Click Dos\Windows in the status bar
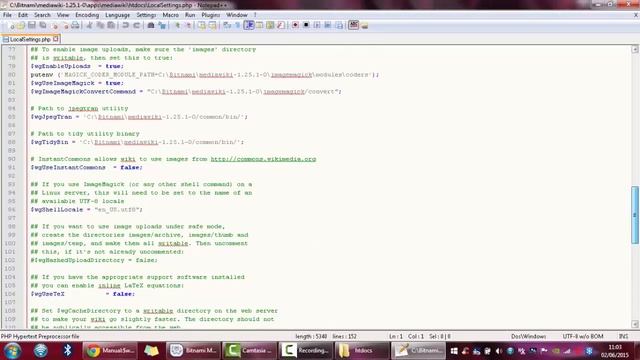 click(528, 336)
